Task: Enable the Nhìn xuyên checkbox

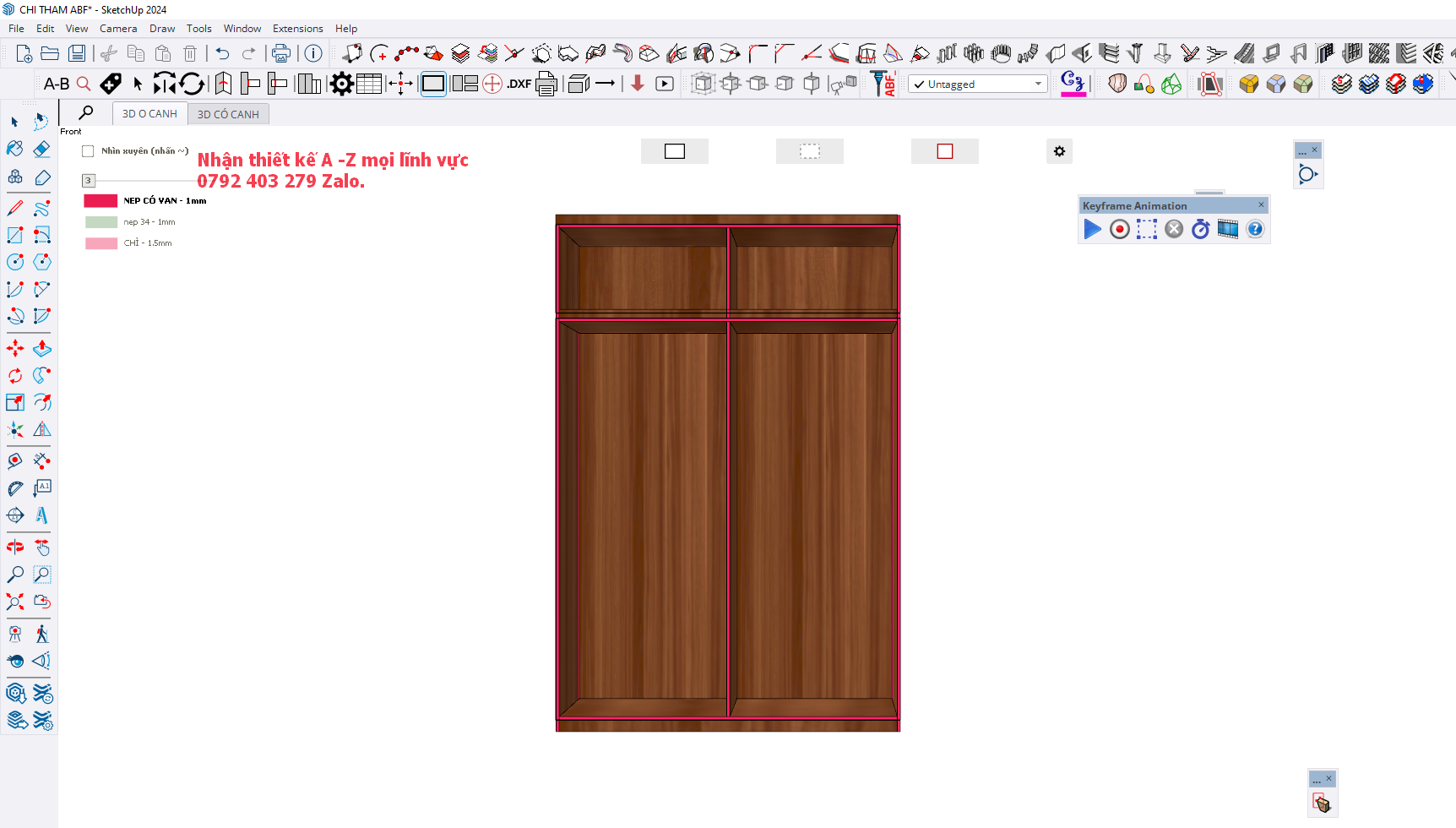Action: tap(88, 151)
